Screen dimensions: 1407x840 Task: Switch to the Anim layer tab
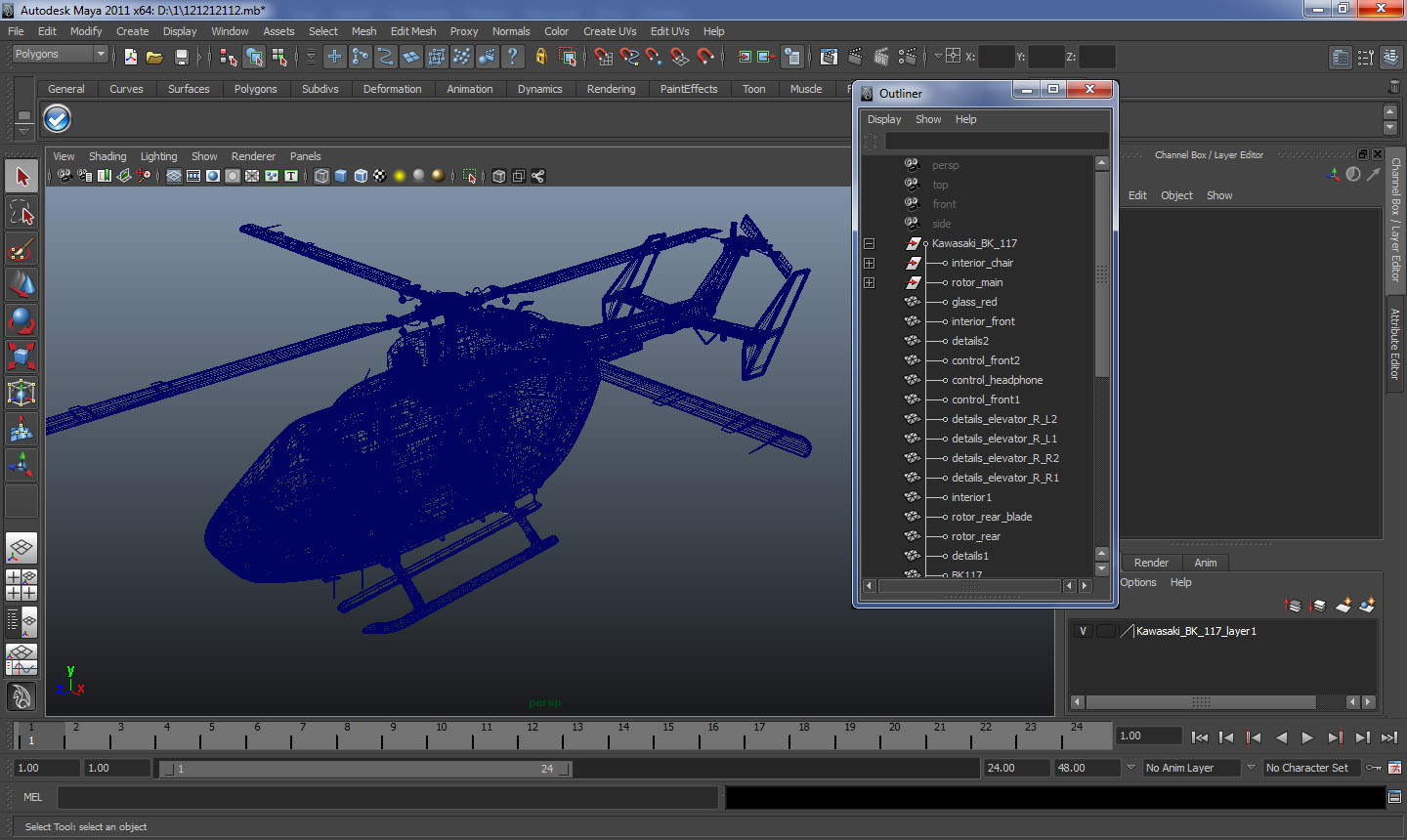[x=1206, y=563]
